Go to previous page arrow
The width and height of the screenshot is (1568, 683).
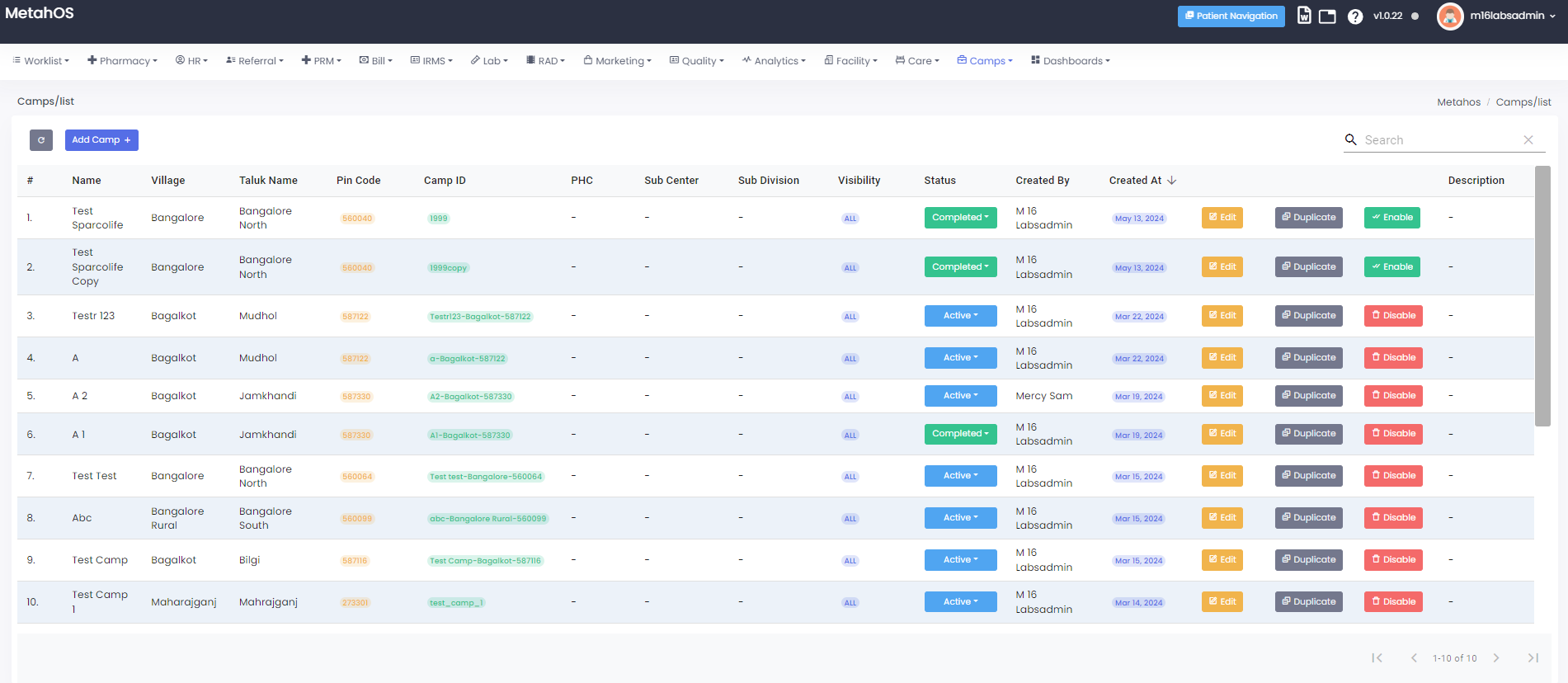pos(1414,657)
